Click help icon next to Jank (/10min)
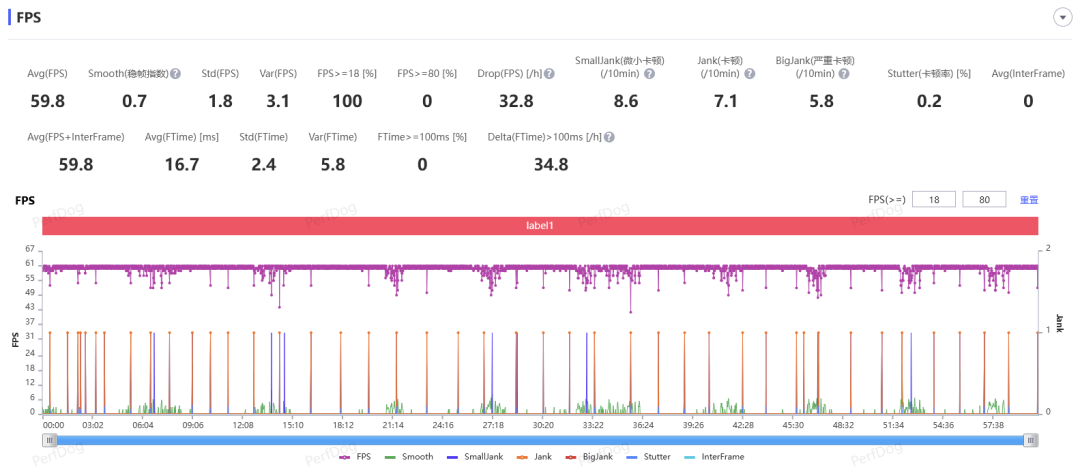 coord(749,74)
